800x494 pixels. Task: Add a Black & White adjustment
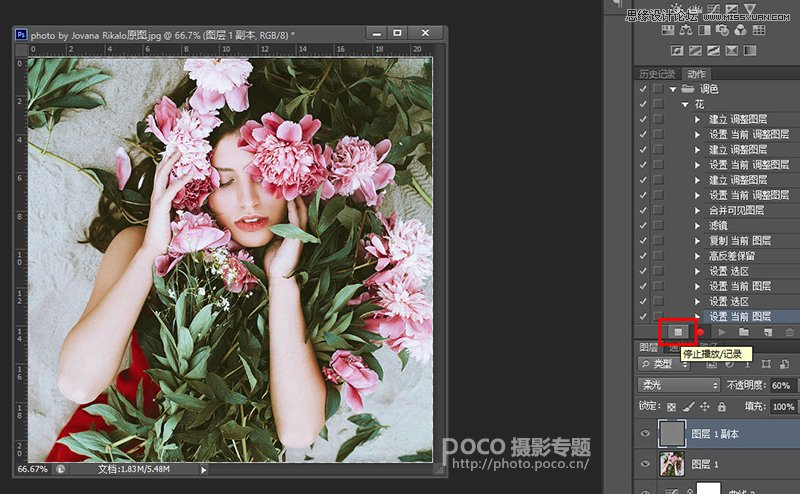click(x=704, y=30)
